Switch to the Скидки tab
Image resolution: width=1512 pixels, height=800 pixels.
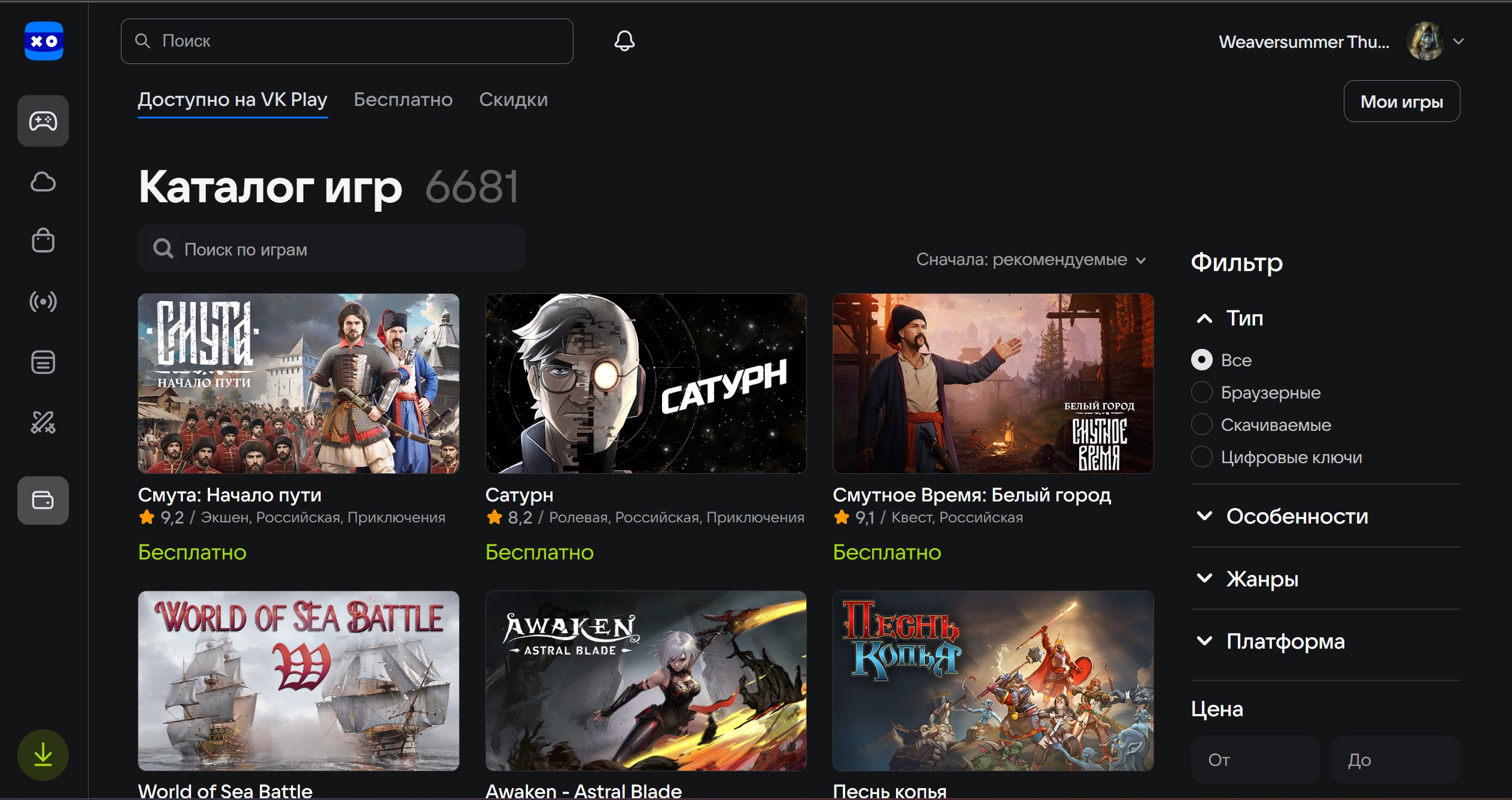coord(513,99)
